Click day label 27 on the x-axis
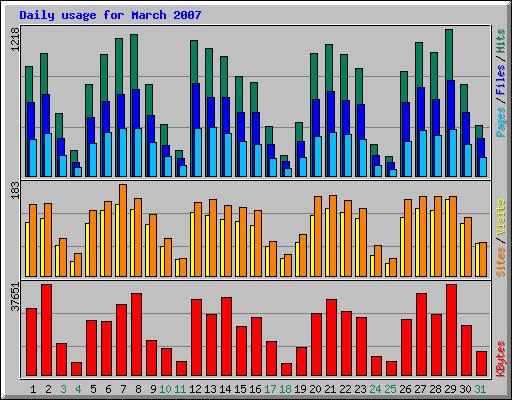512x400 pixels. point(420,389)
